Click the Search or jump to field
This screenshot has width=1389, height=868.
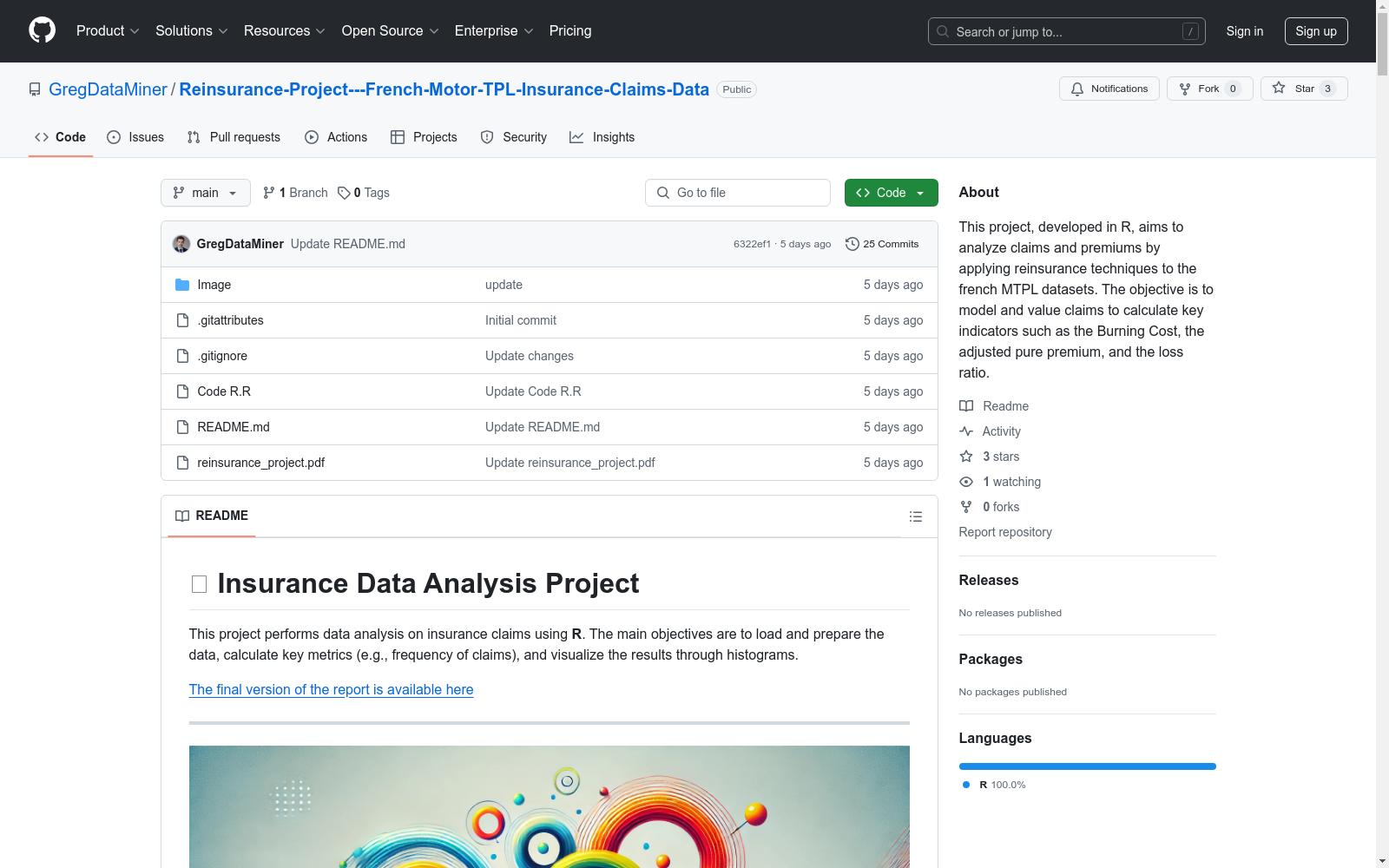click(1067, 31)
